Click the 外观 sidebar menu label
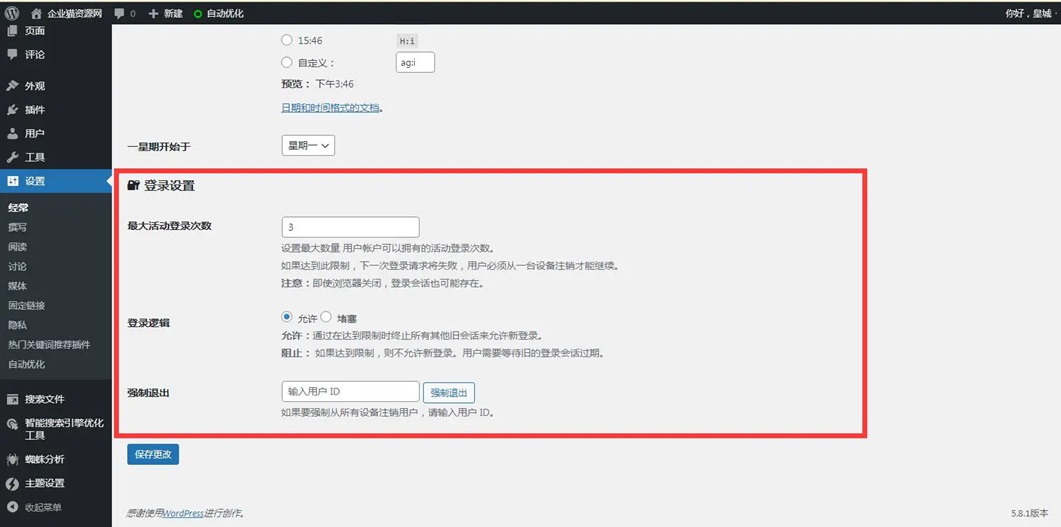This screenshot has height=527, width=1061. (35, 86)
